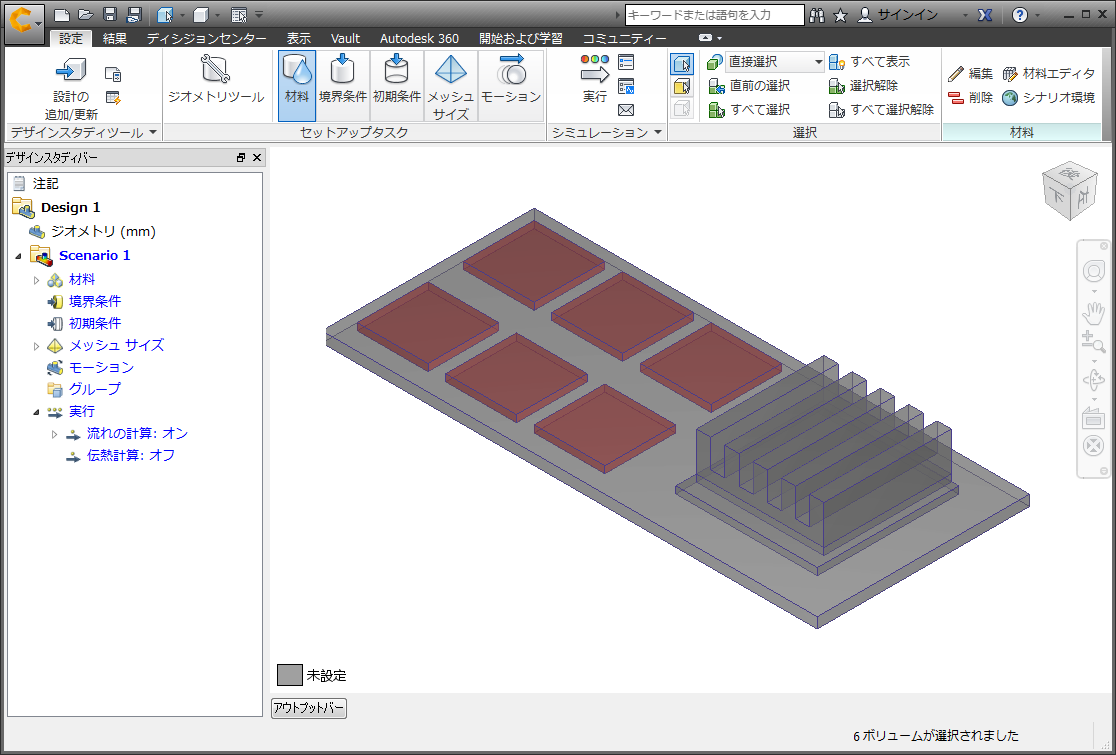The height and width of the screenshot is (755, 1116).
Task: Select 注記 in the design study tree
Action: click(x=46, y=184)
